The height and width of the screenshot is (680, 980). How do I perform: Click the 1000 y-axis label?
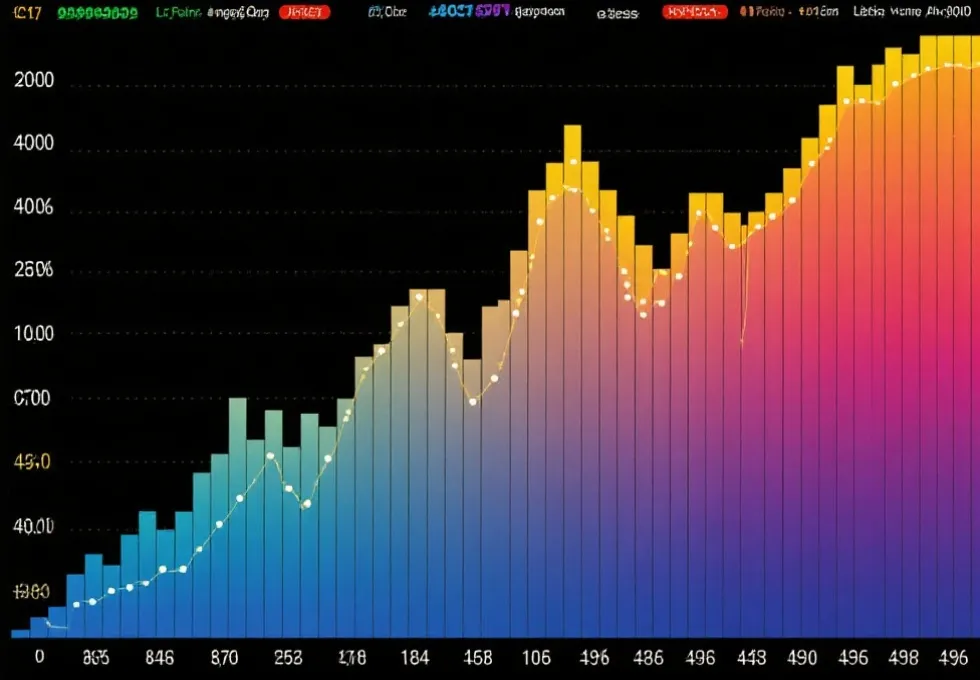[x=34, y=333]
